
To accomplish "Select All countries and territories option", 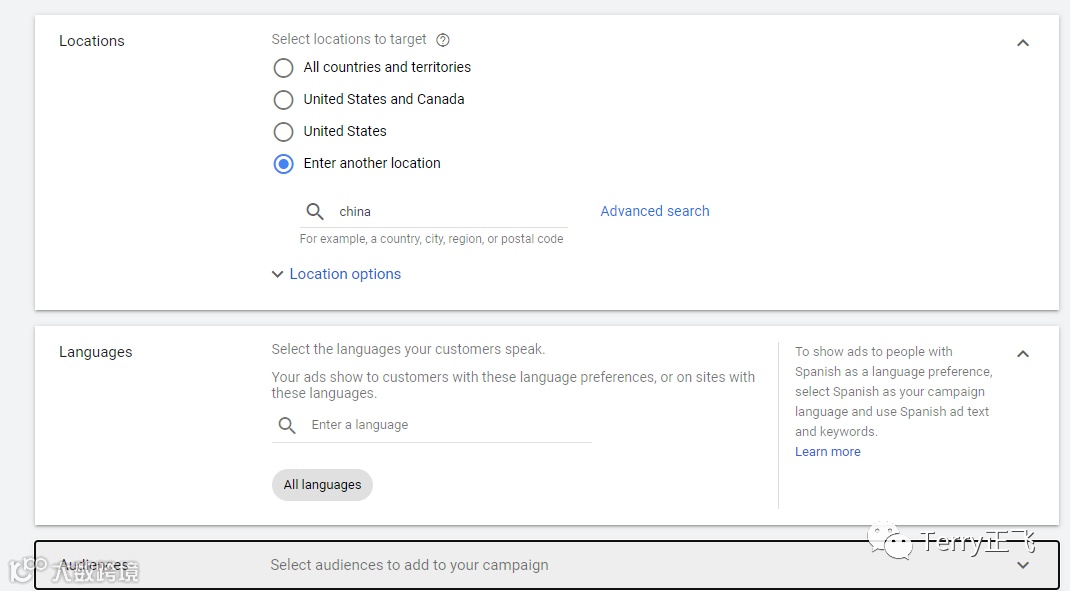I will [284, 68].
